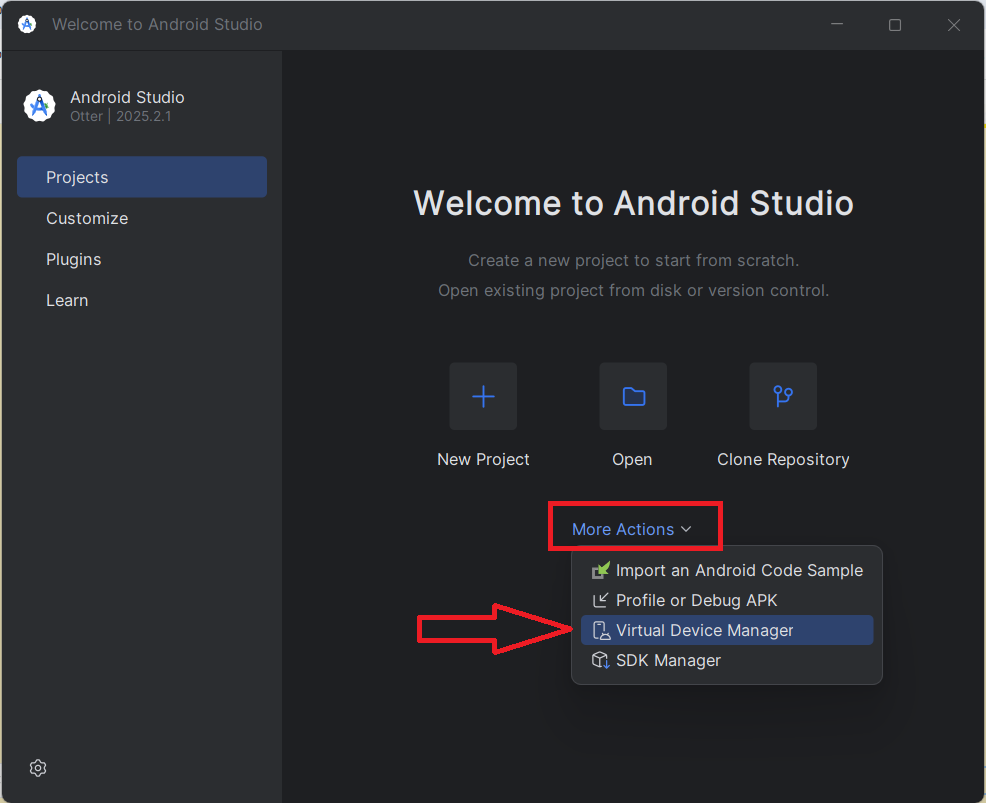Select Import an Android Code Sample
Viewport: 986px width, 803px height.
(739, 570)
